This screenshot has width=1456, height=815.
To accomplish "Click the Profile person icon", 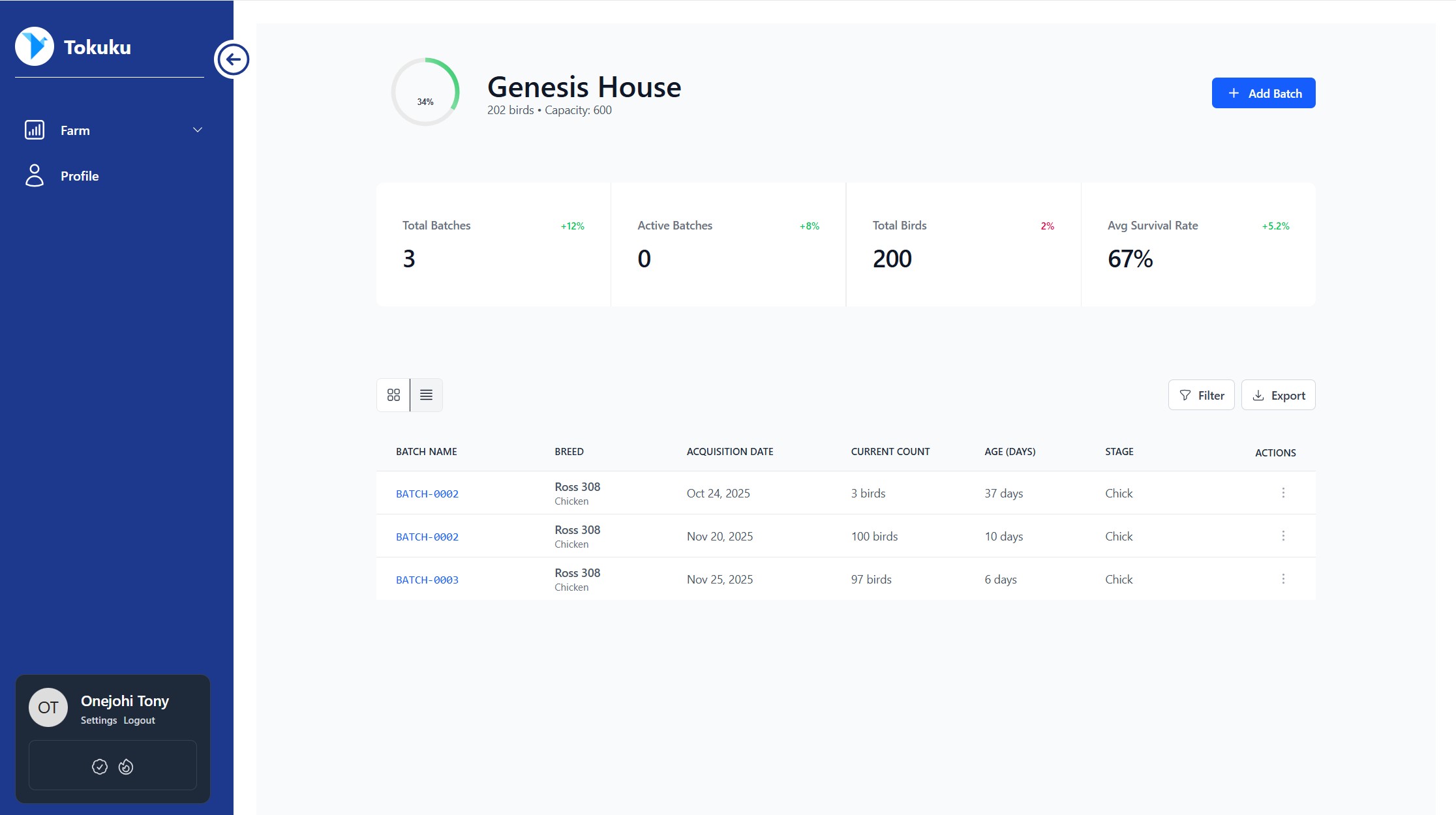I will [35, 175].
